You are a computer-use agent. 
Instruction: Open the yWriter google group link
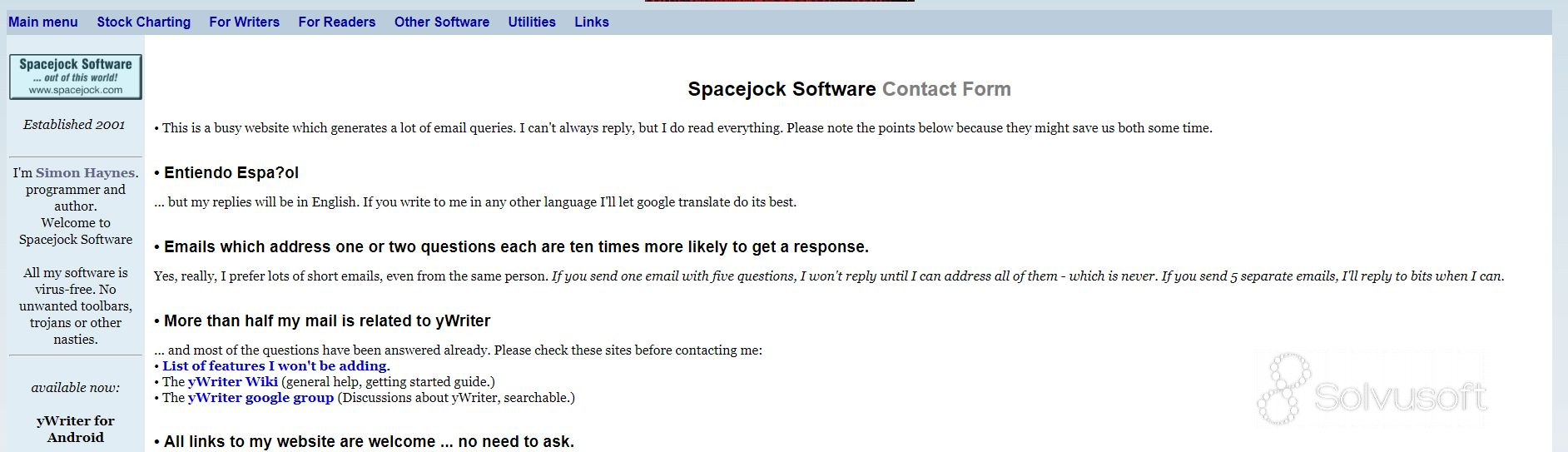tap(261, 398)
